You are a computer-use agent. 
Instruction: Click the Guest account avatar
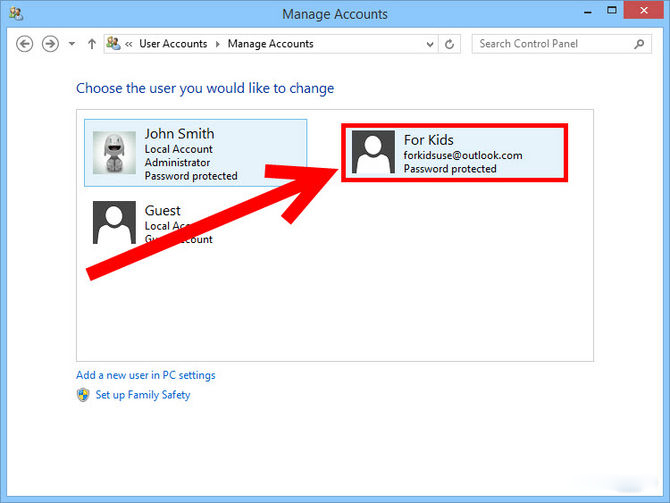(114, 223)
